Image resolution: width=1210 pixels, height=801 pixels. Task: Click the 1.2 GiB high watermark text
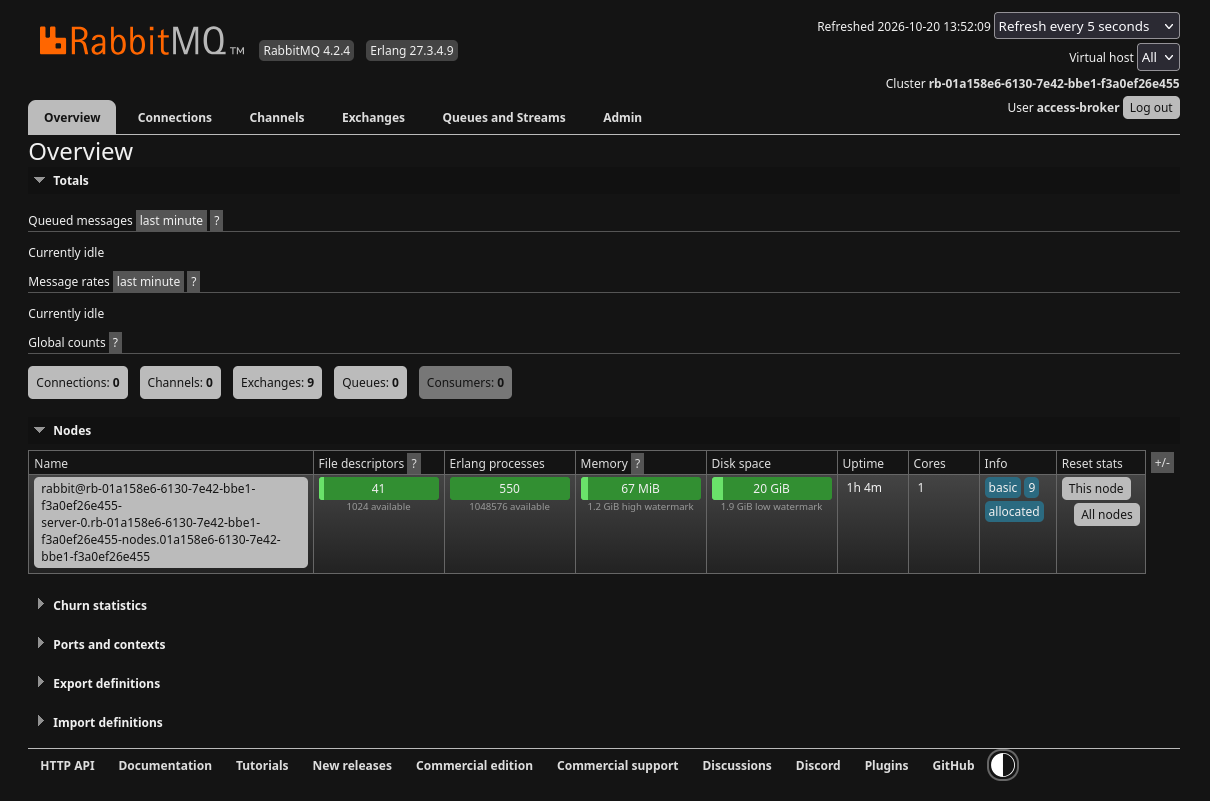[x=641, y=507]
